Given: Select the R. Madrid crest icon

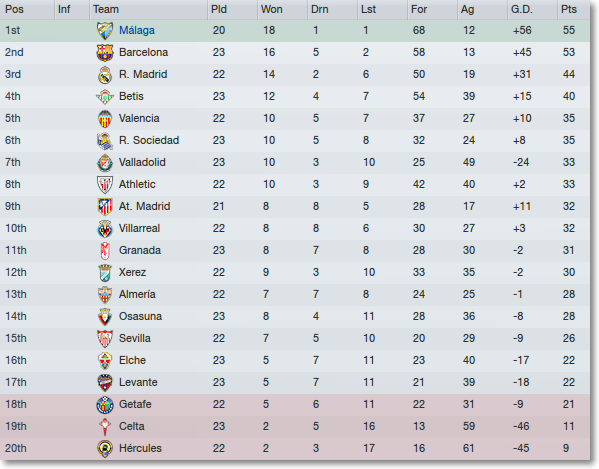Looking at the screenshot, I should (x=105, y=75).
